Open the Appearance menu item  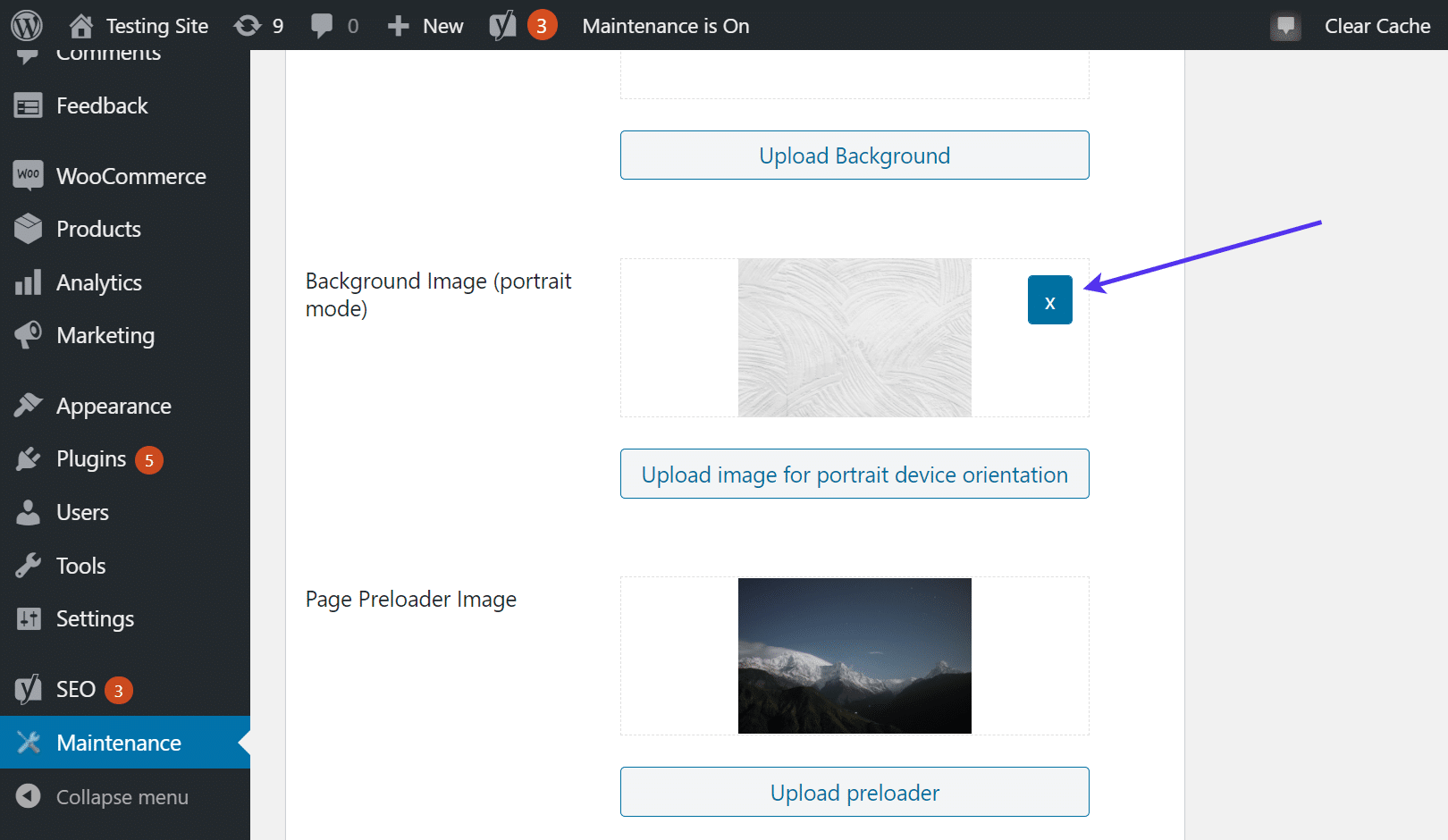coord(114,407)
